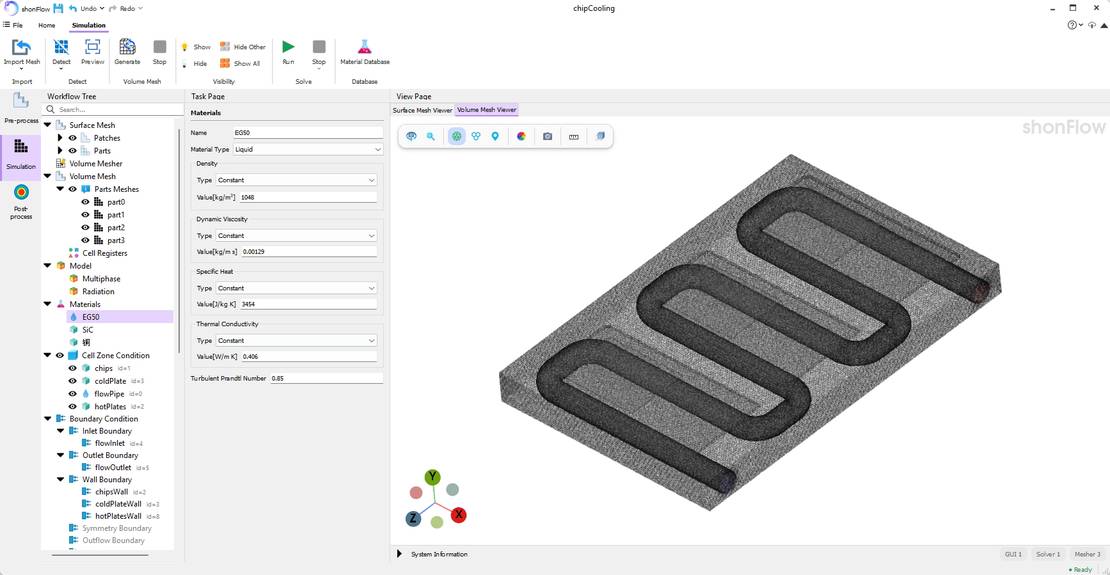The image size is (1110, 575).
Task: Click the location pin icon in viewer
Action: click(x=495, y=136)
